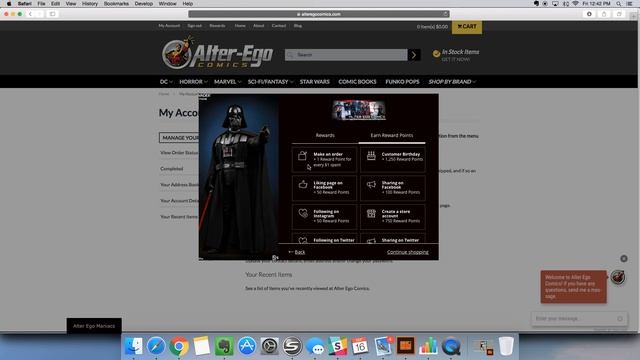
Task: Click the Make an order bag icon
Action: (302, 156)
